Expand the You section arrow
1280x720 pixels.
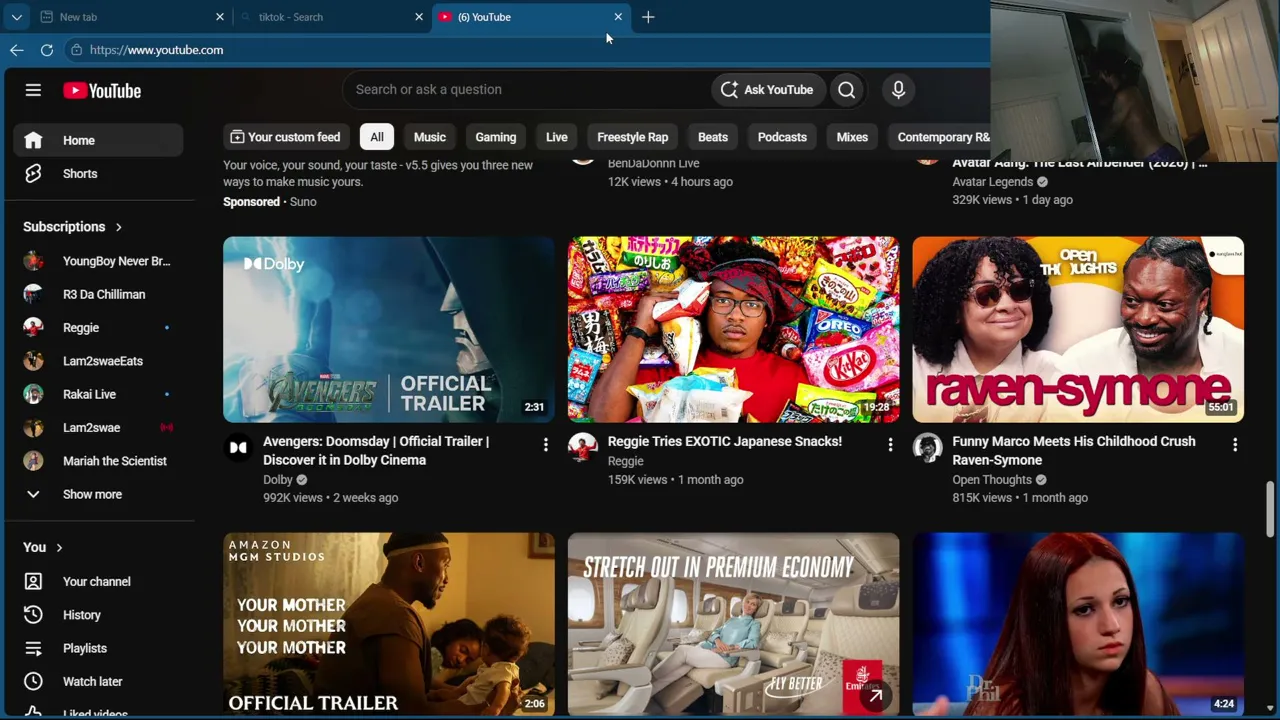[59, 547]
